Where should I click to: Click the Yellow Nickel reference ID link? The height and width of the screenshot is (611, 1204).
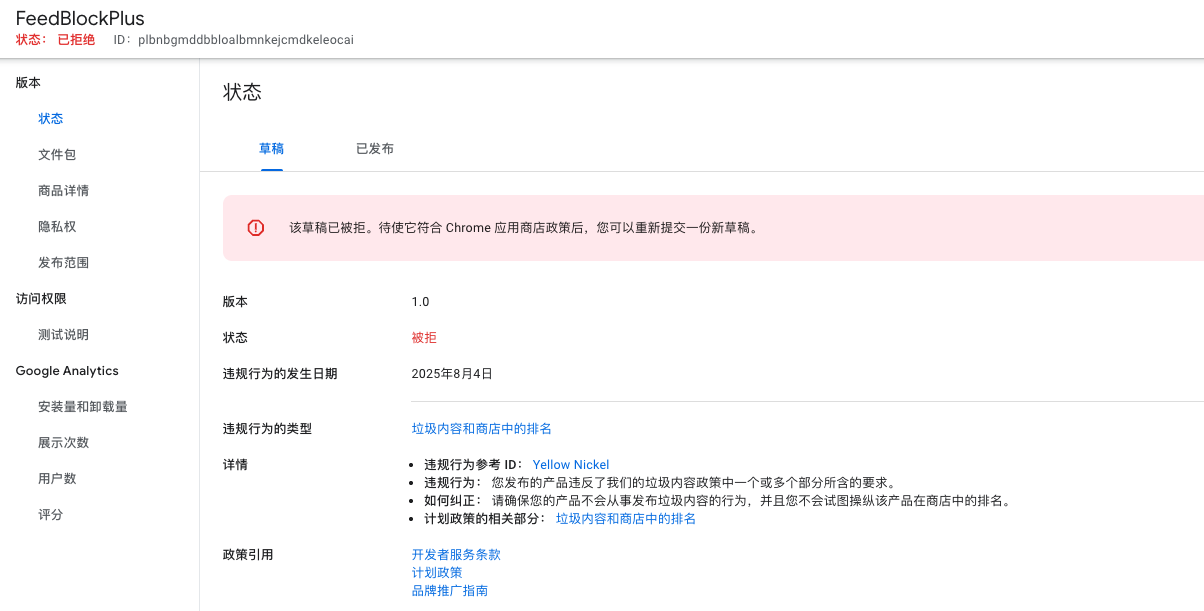click(571, 465)
